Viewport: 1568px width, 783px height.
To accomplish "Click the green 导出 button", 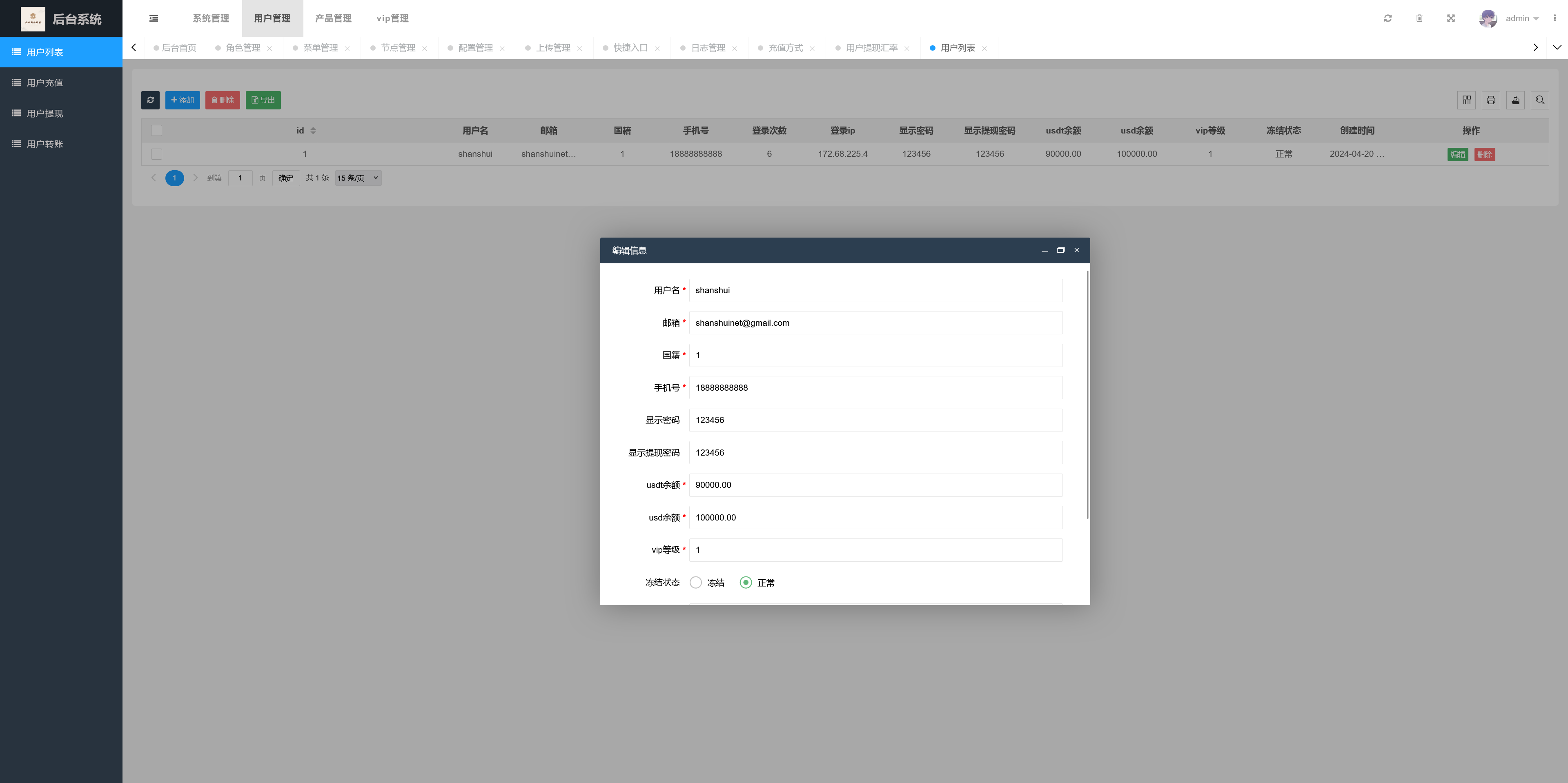I will [x=263, y=100].
